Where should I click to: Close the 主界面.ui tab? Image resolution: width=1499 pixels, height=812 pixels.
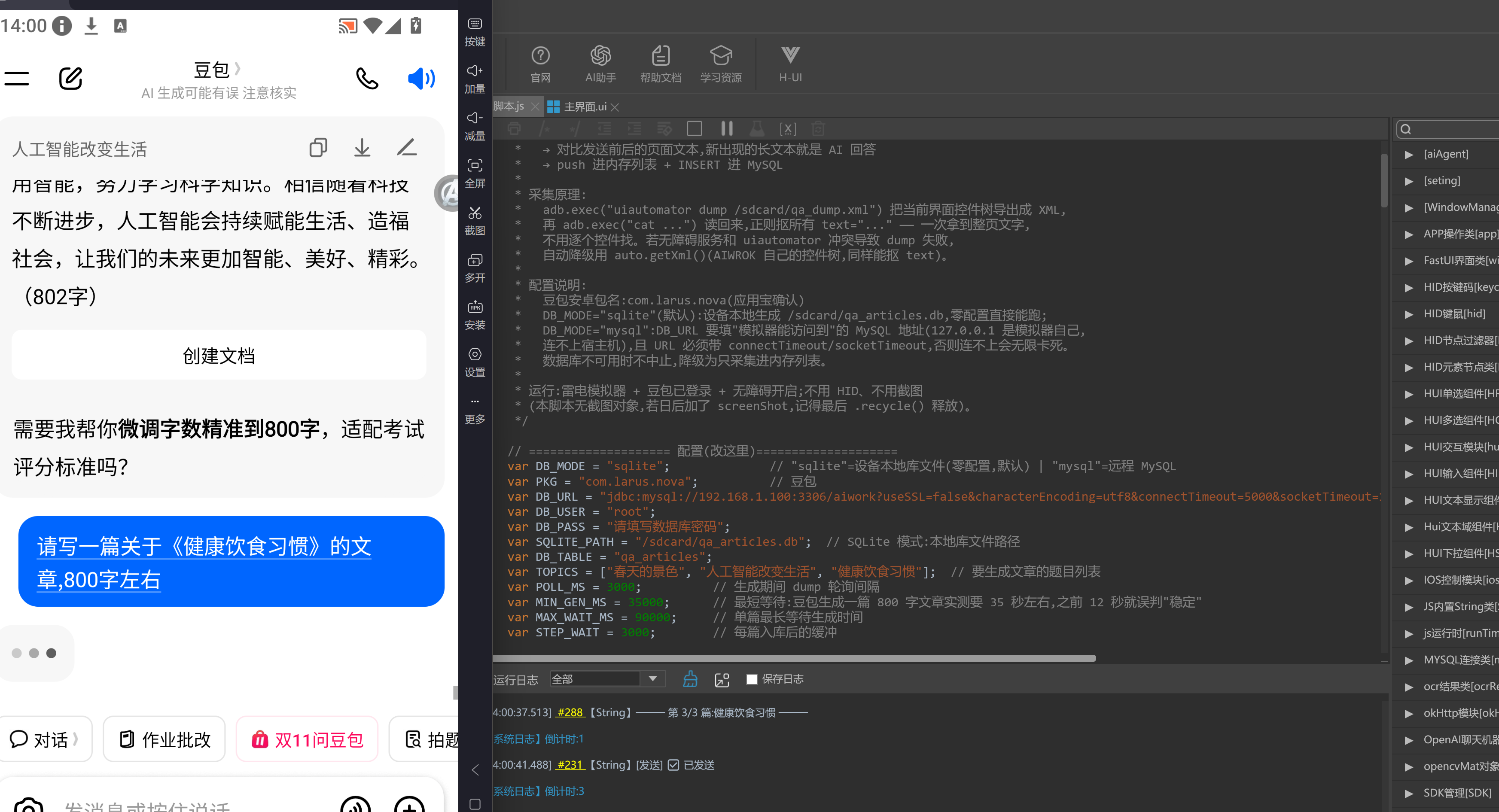point(615,107)
